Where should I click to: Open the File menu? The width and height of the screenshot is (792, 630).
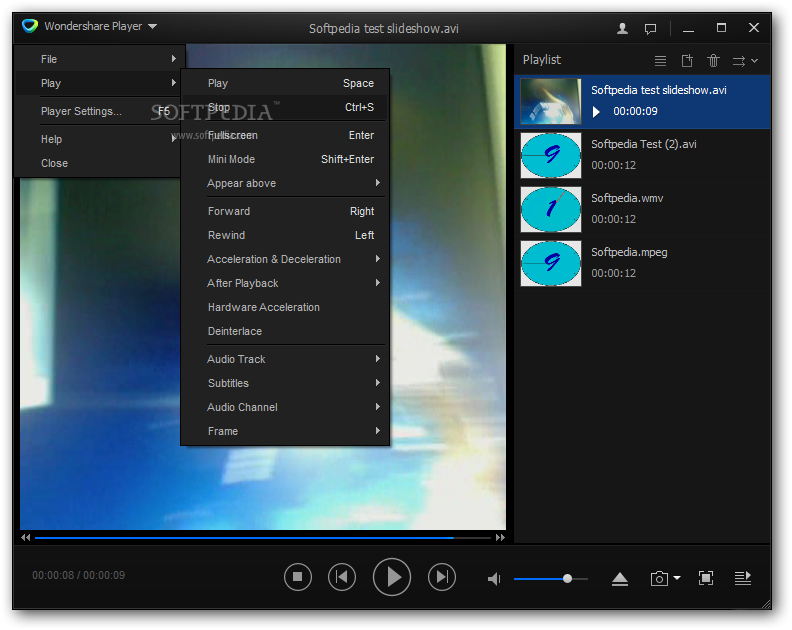pyautogui.click(x=99, y=59)
